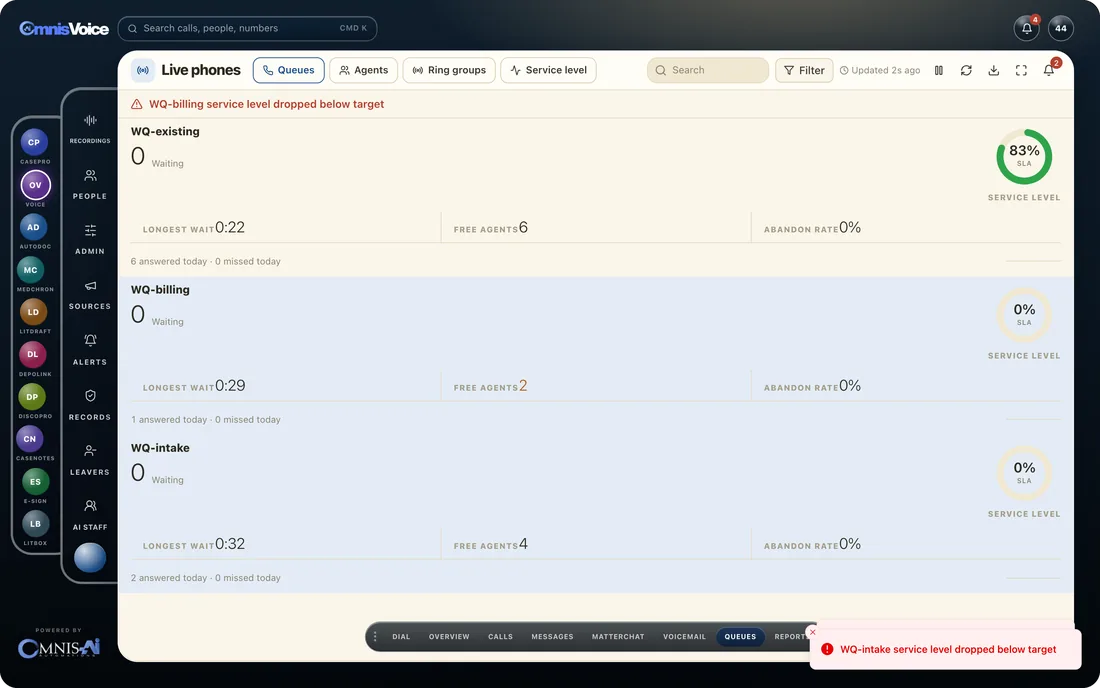1100x688 pixels.
Task: Click the Live phones broadcast icon
Action: tap(143, 70)
